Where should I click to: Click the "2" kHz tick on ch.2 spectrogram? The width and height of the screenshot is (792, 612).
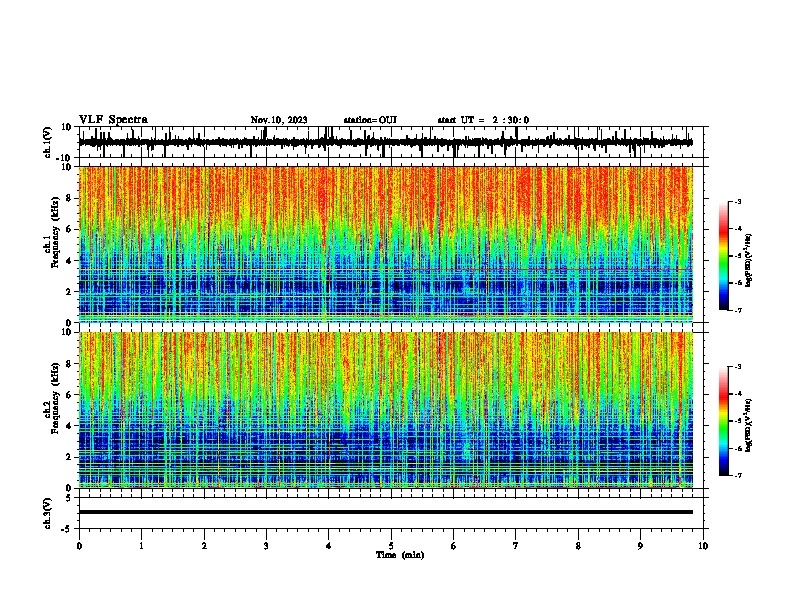[69, 457]
